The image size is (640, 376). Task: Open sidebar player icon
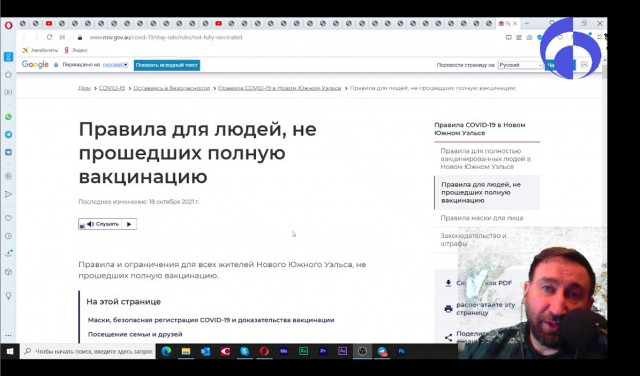(8, 93)
